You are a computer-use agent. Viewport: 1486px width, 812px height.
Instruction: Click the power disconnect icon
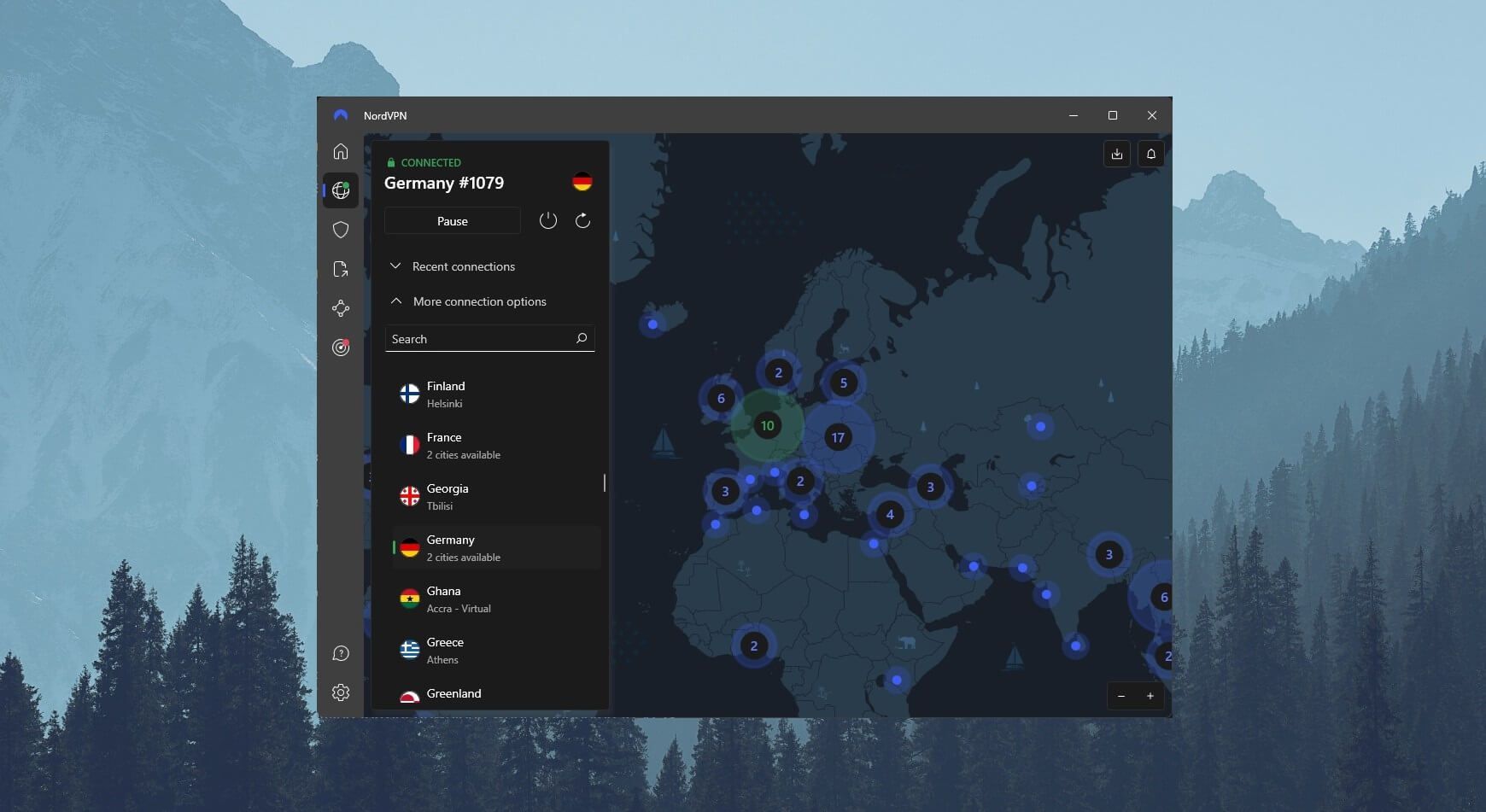point(548,221)
